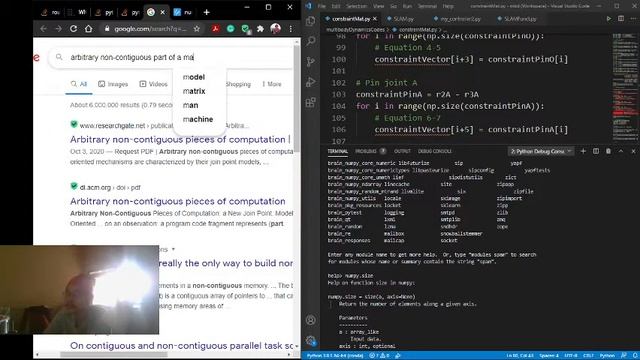640x360 pixels.
Task: Maximize the terminal panel with up chevron
Action: point(621,151)
